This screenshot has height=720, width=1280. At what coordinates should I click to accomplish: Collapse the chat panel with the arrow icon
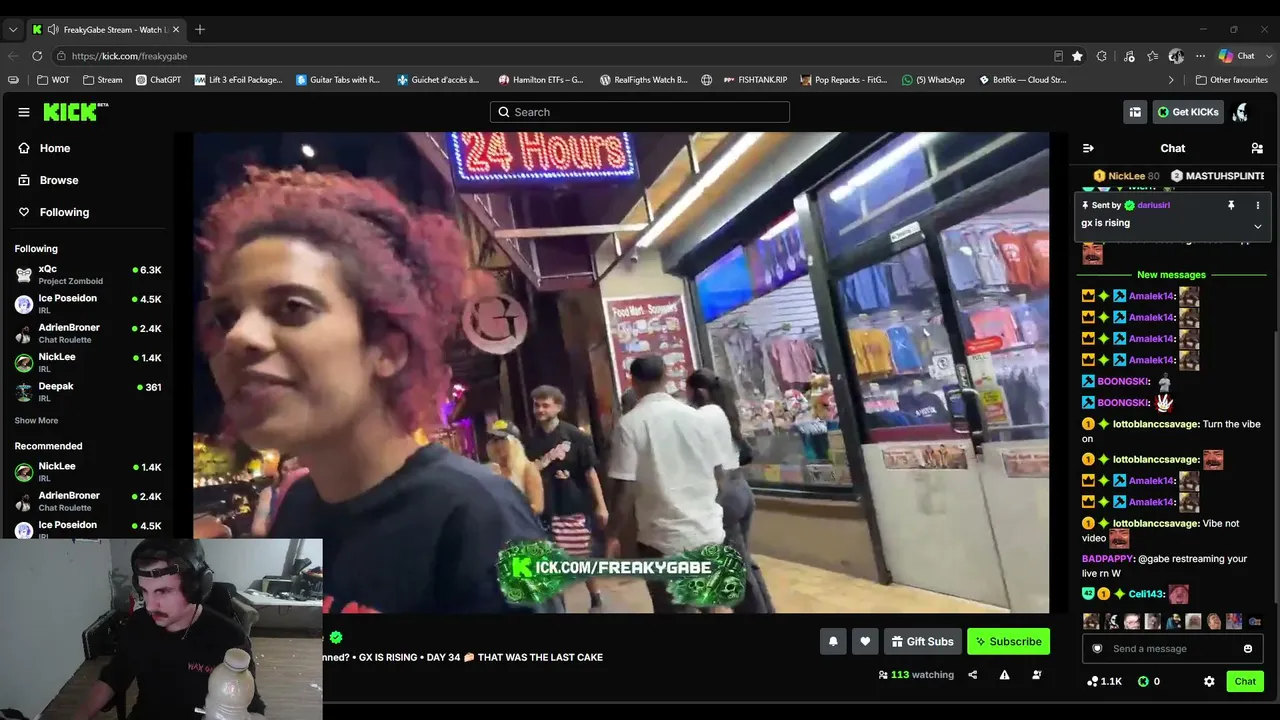click(x=1088, y=148)
